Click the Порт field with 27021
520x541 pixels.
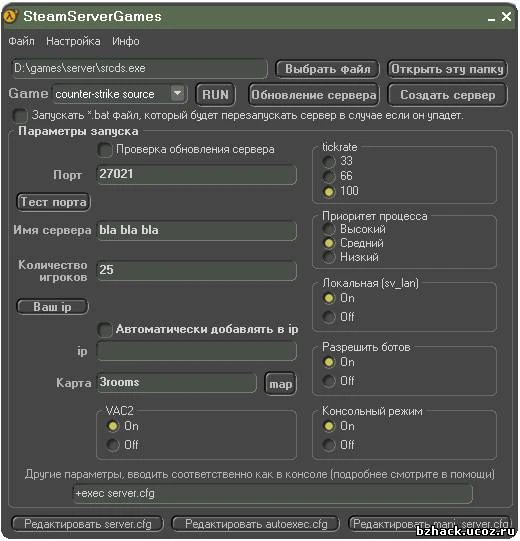click(197, 174)
